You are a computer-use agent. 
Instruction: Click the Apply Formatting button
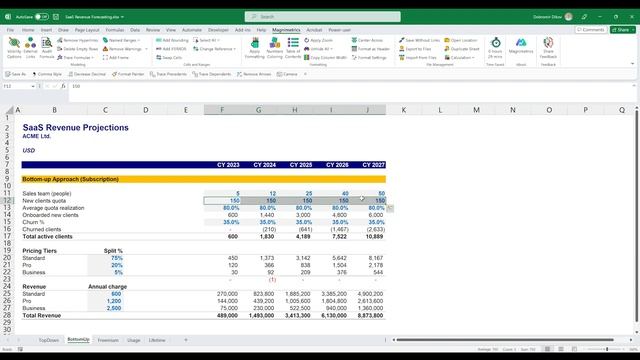tap(255, 48)
